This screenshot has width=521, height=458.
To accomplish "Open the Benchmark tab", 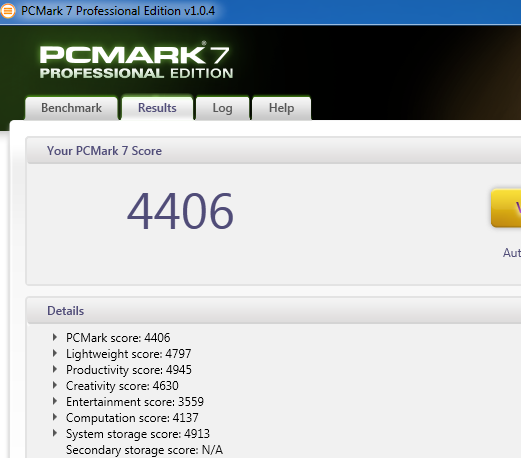I will (x=71, y=108).
